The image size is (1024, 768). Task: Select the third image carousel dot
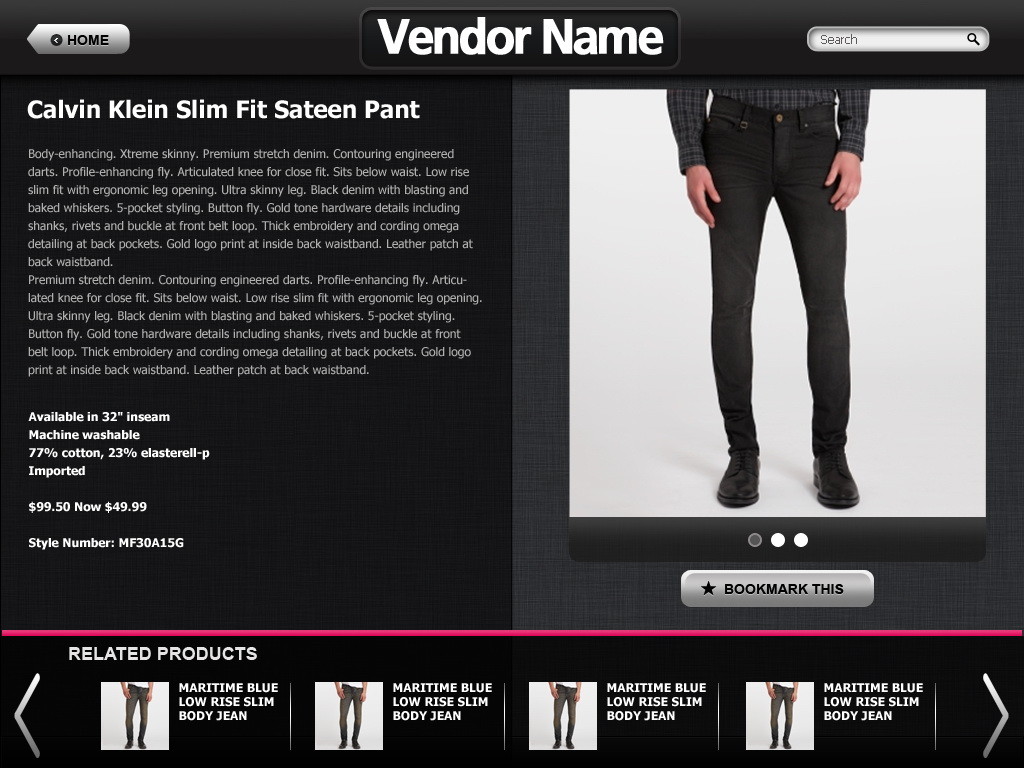tap(801, 540)
